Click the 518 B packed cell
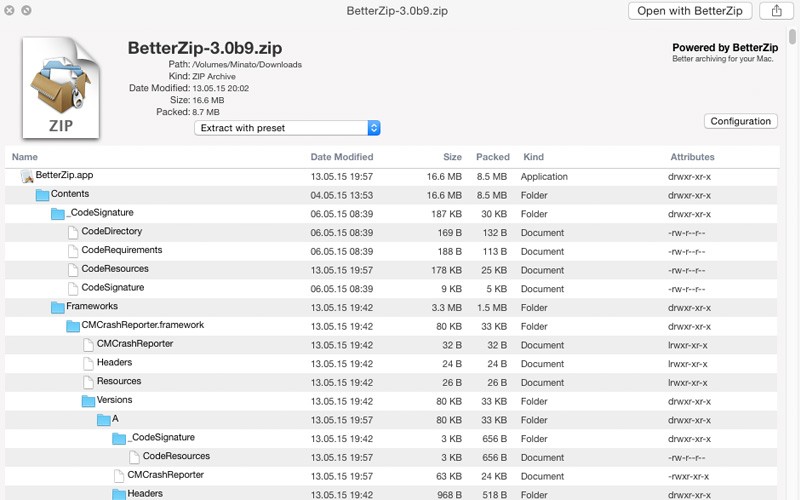 pos(494,495)
